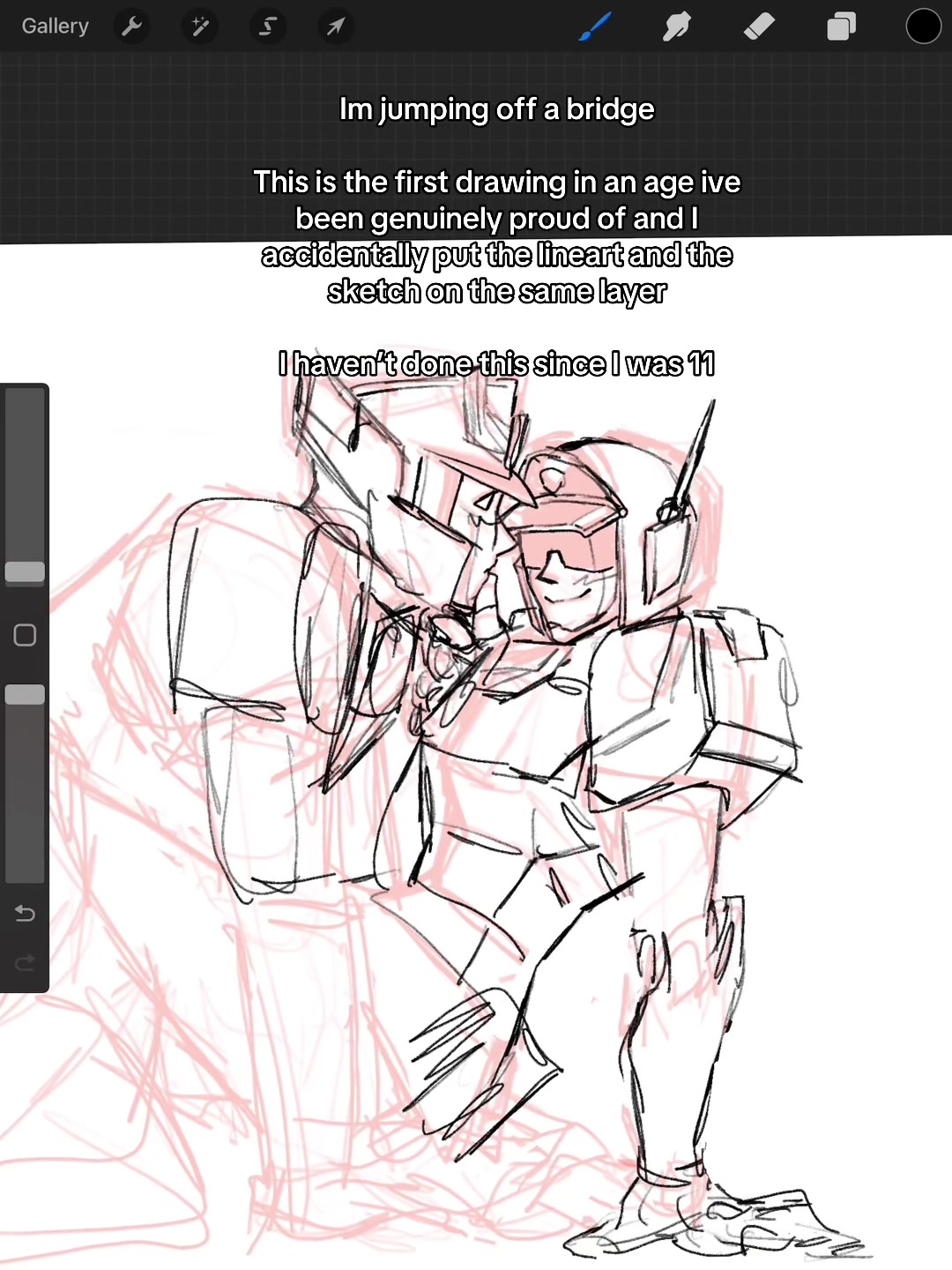Tap the brush size slider handle
Viewport: 952px width, 1270px height.
tap(25, 571)
